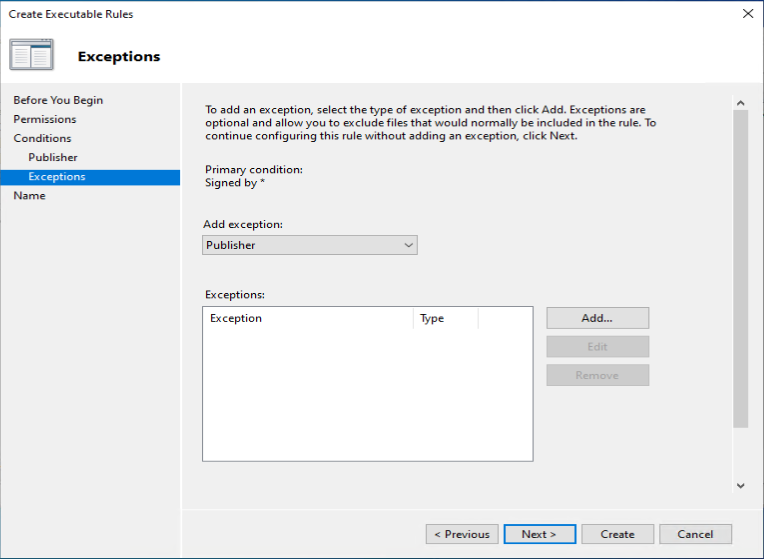Click the Add... button for exceptions
Screen dimensions: 764x559
pos(597,318)
